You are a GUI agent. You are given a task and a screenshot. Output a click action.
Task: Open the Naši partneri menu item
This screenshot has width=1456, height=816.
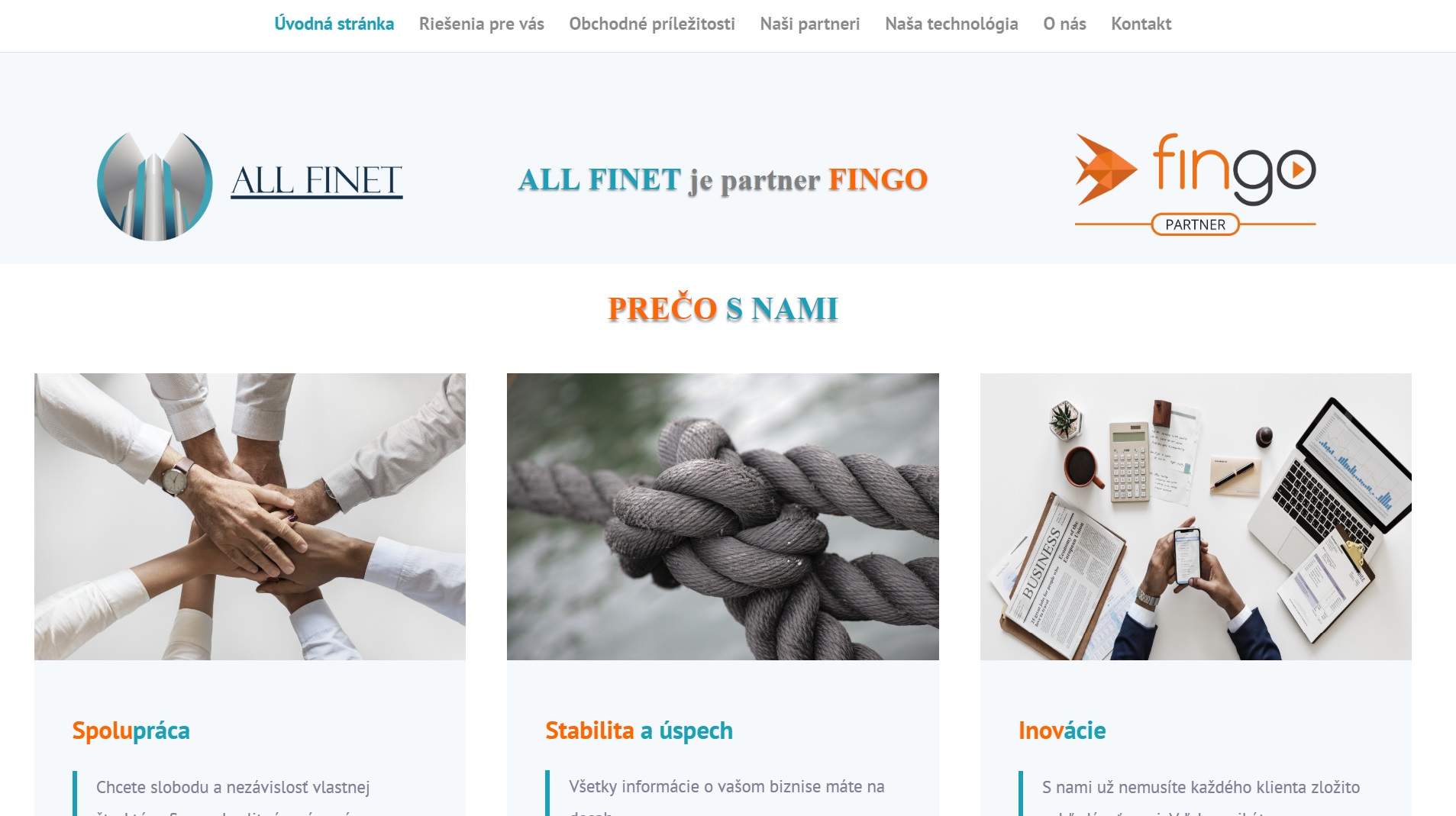point(810,24)
